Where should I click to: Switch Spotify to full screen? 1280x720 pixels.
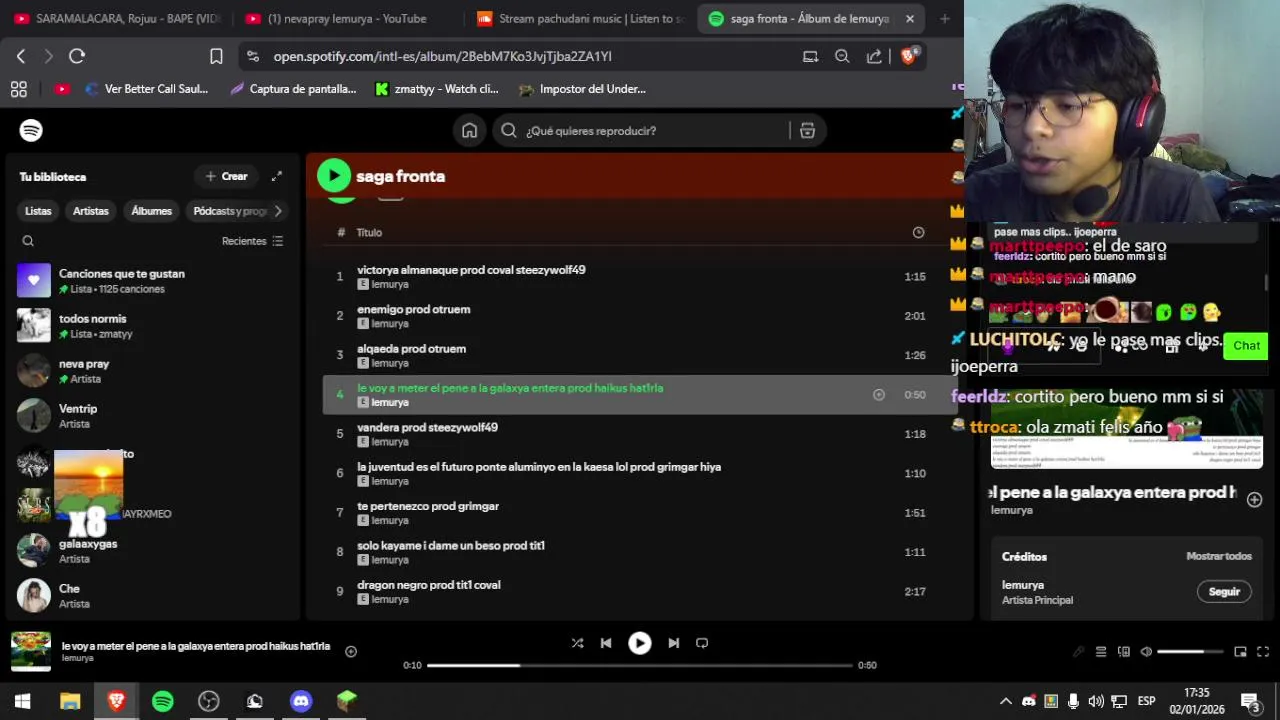pyautogui.click(x=1262, y=652)
